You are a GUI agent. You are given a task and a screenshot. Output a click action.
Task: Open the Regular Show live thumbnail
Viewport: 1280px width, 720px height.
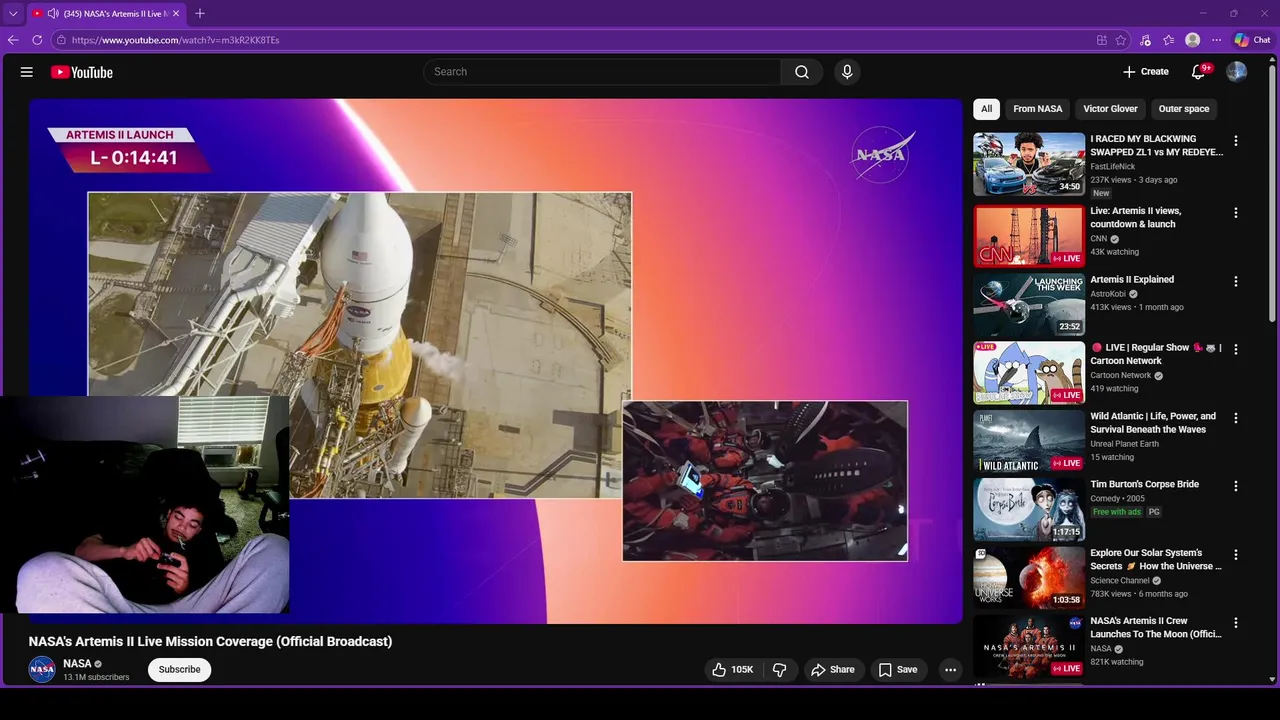pyautogui.click(x=1029, y=373)
